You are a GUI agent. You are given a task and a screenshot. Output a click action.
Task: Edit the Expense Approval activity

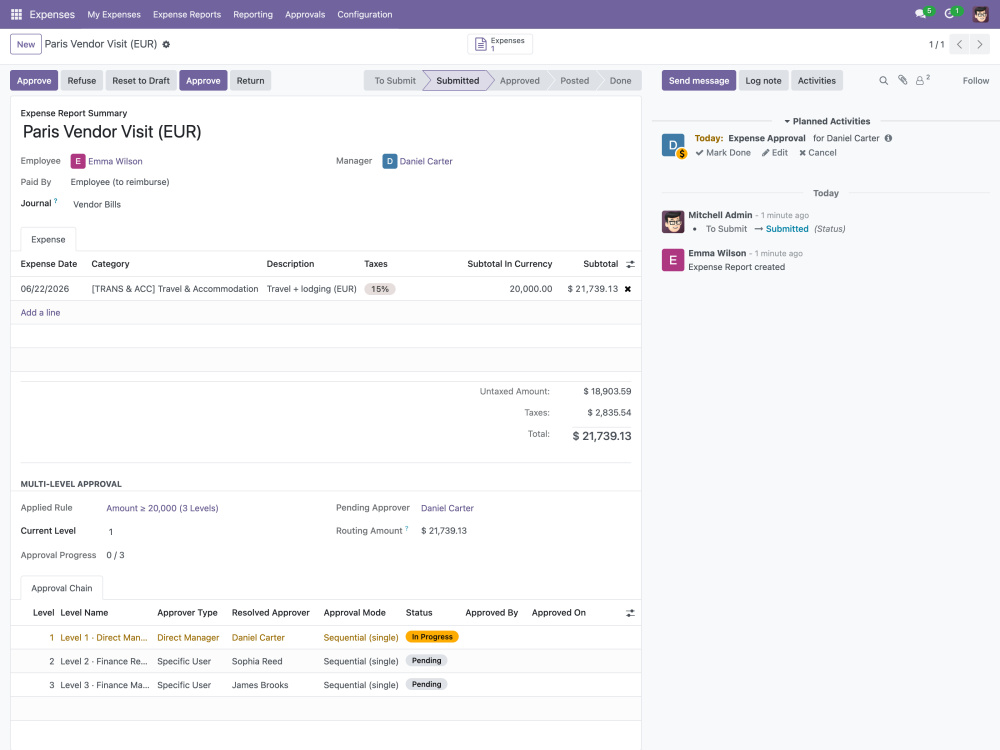pyautogui.click(x=775, y=153)
